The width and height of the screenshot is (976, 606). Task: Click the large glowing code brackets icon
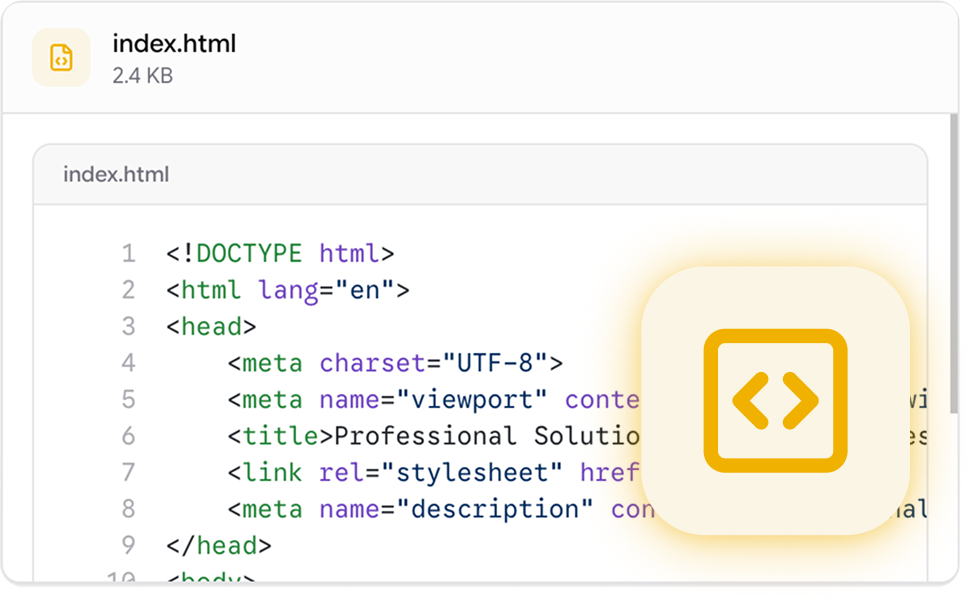(x=775, y=401)
